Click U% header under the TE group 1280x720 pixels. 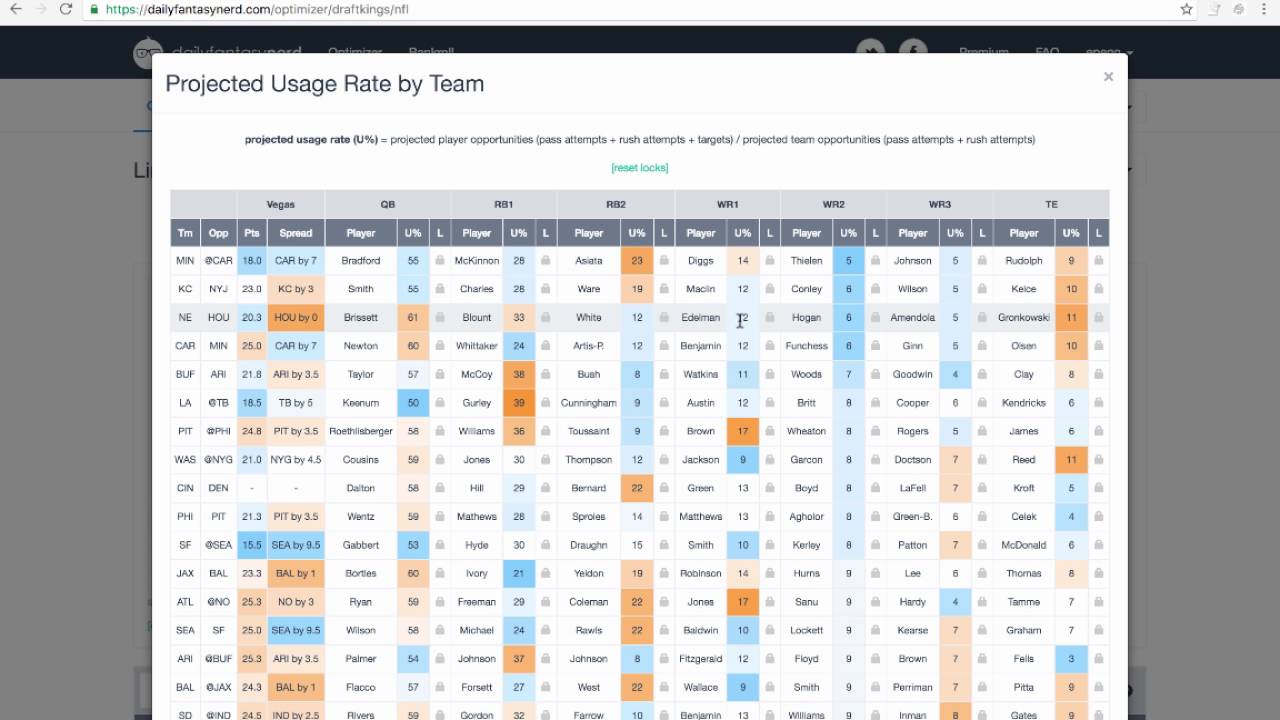tap(1071, 233)
